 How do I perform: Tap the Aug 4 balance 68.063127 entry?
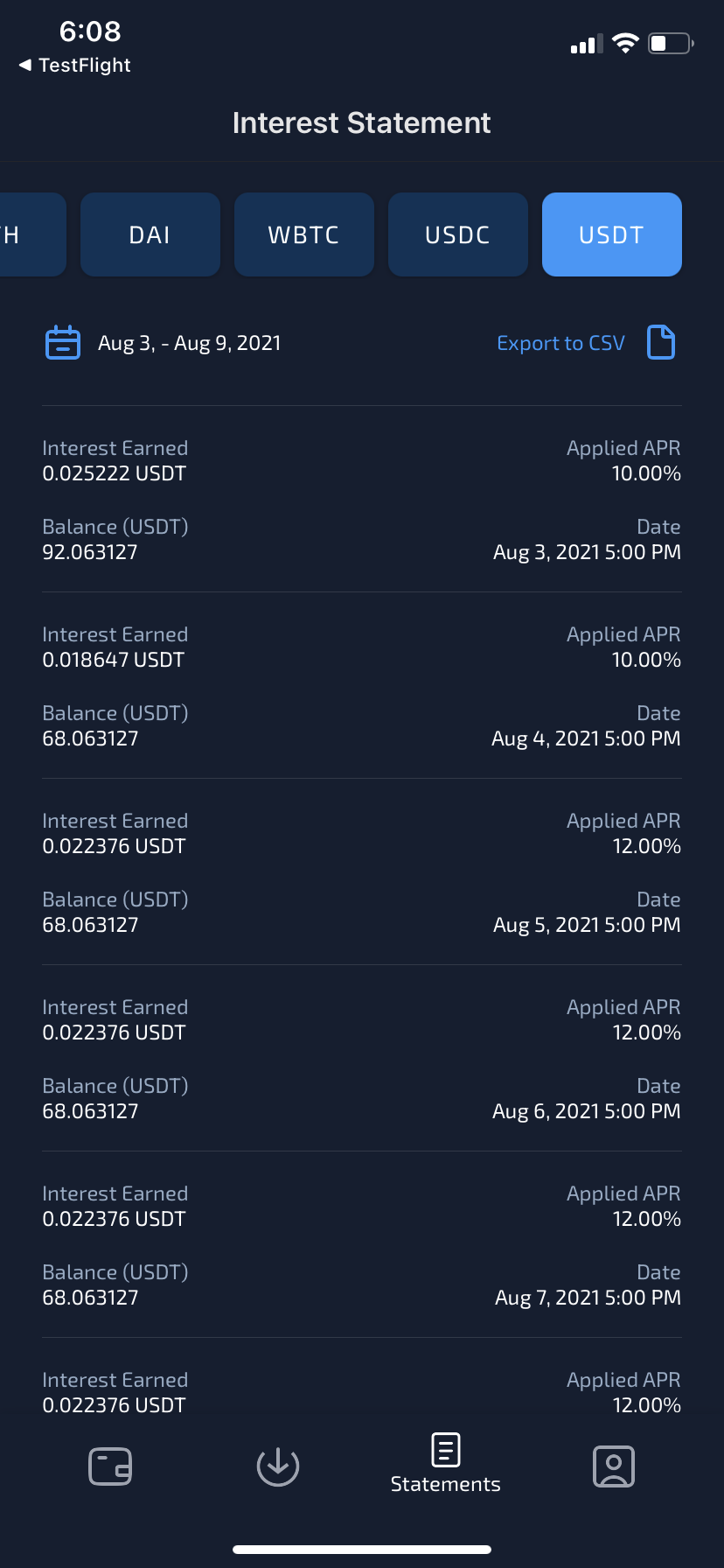point(91,738)
